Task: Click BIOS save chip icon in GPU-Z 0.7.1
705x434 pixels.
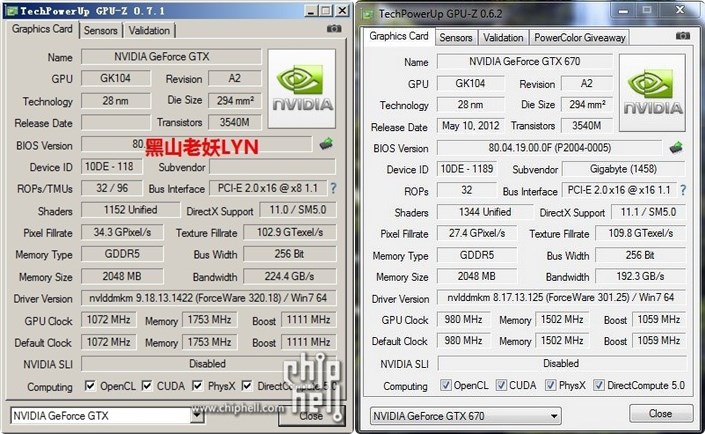Action: coord(326,144)
